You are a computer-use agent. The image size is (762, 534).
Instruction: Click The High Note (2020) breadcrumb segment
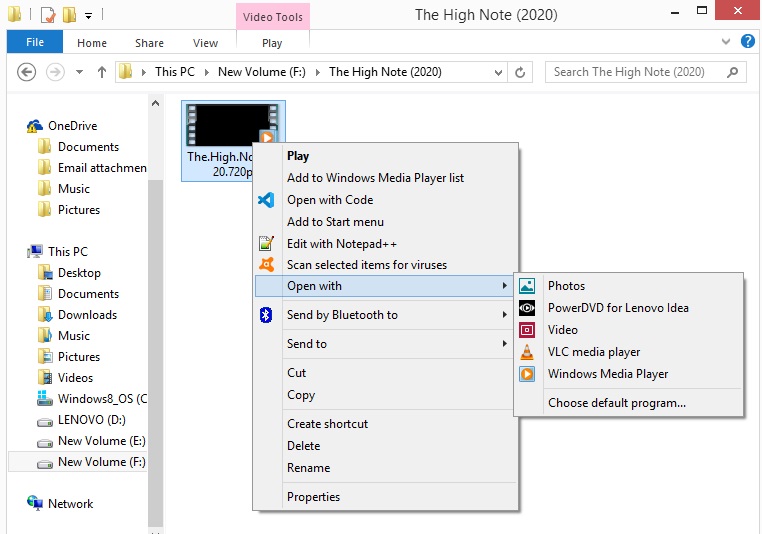point(385,72)
